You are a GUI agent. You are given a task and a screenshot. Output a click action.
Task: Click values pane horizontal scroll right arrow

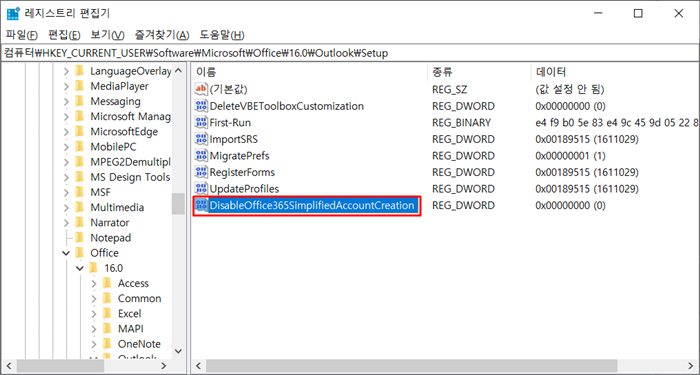coord(692,366)
